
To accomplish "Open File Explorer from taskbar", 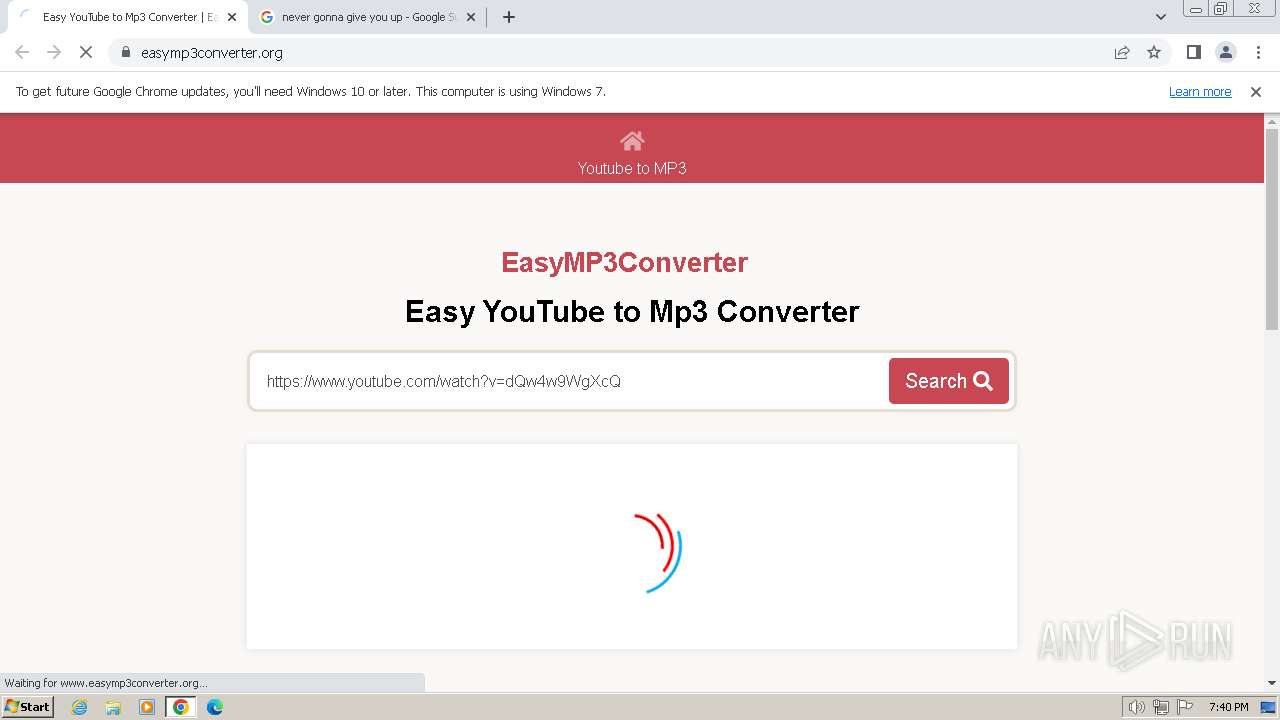I will click(113, 707).
